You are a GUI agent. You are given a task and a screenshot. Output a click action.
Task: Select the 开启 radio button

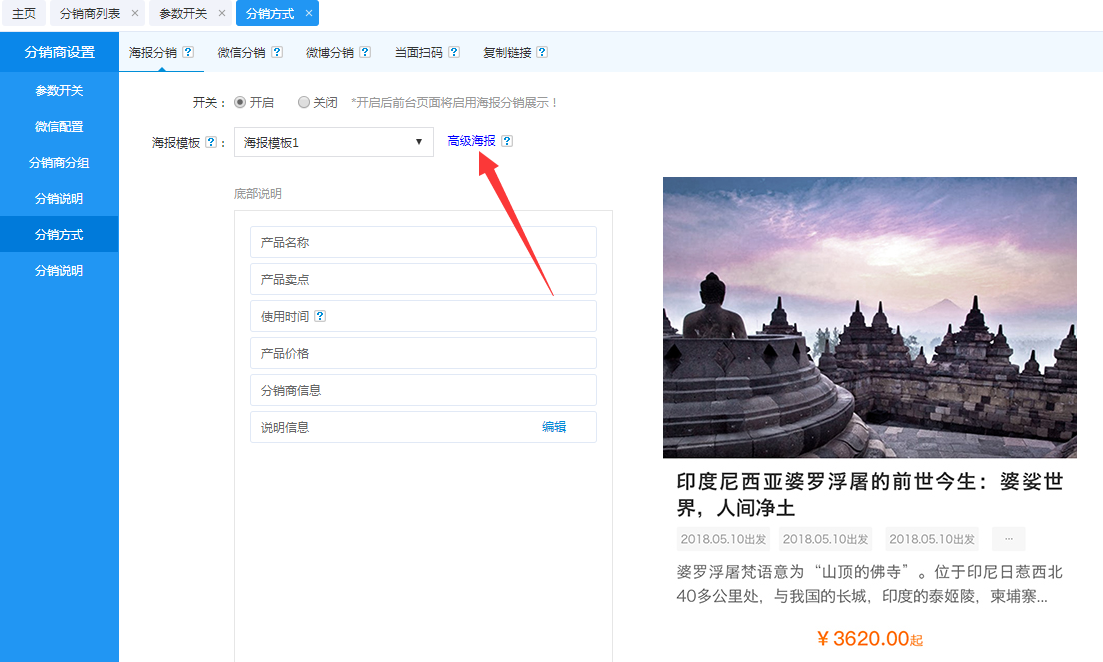240,102
